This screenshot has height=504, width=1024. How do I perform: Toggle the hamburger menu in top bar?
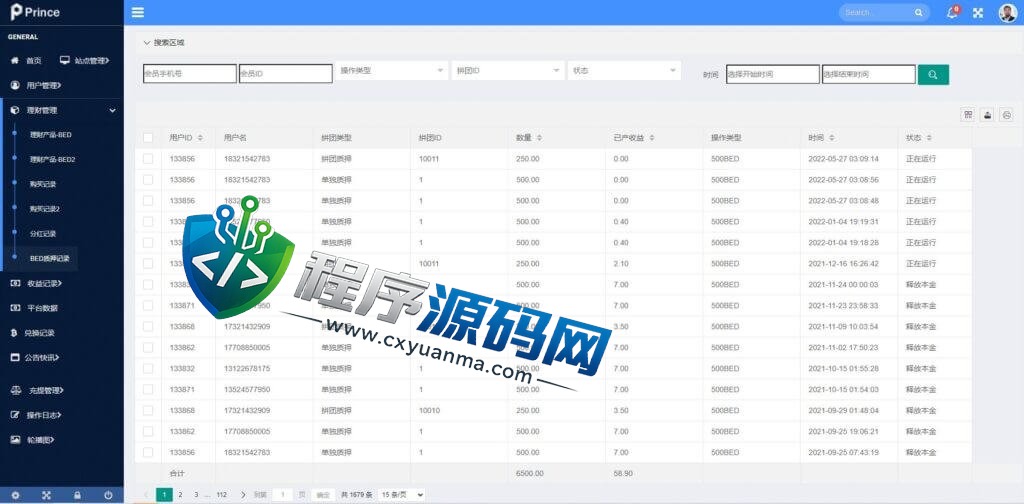138,12
